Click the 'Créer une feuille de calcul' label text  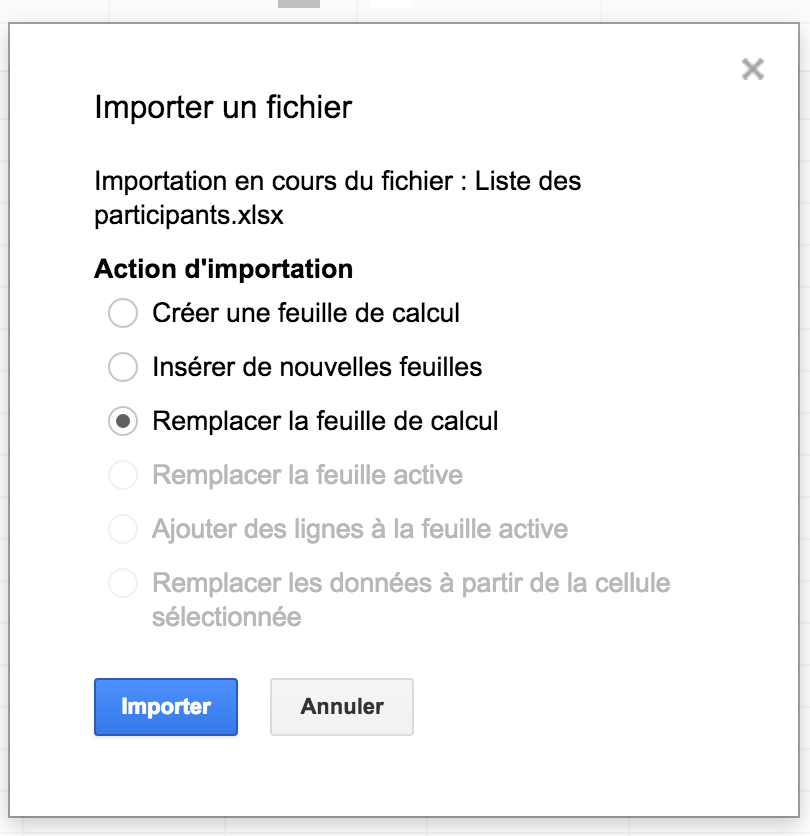[x=306, y=313]
